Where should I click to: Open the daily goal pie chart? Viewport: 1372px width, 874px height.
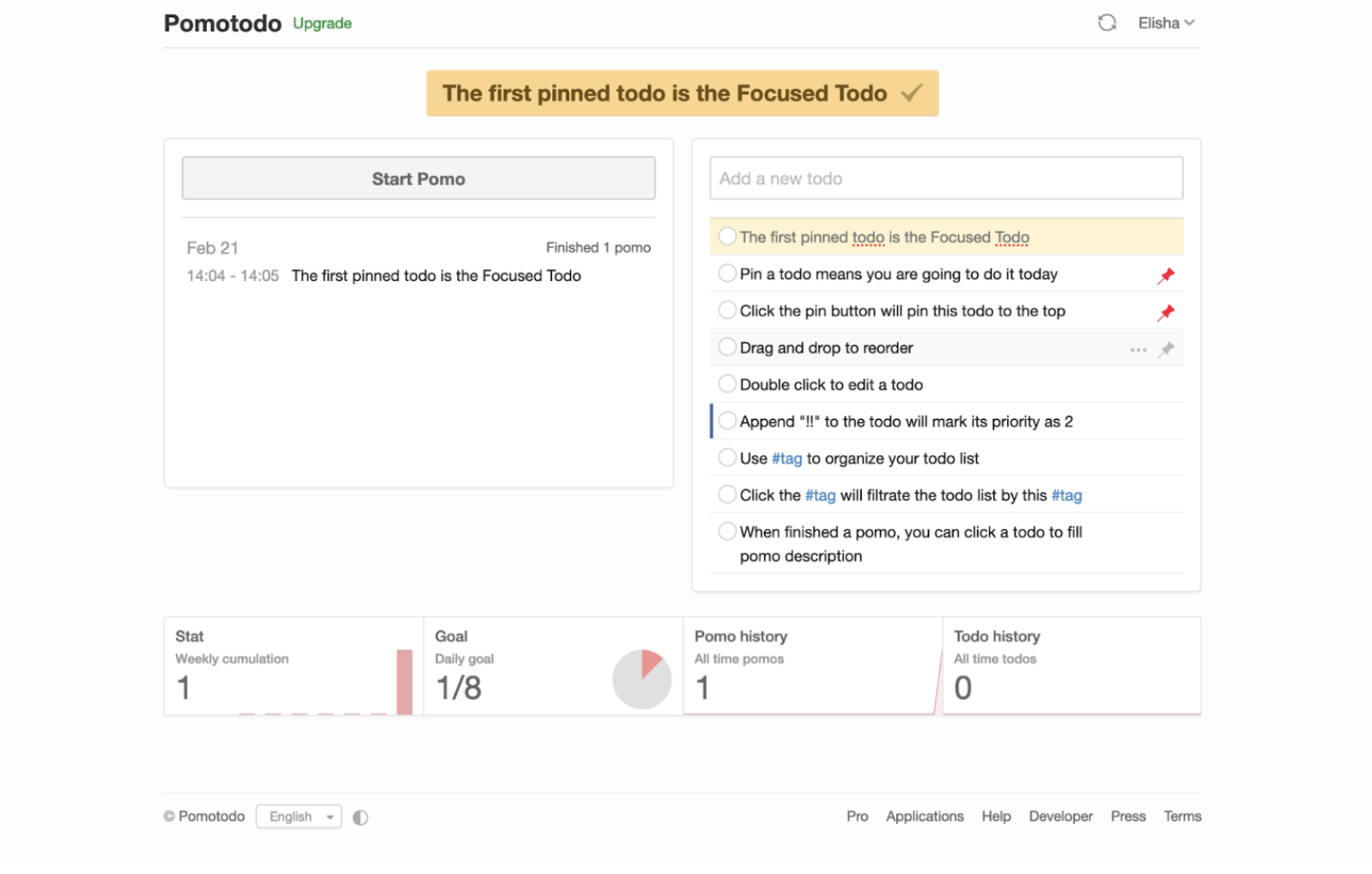coord(641,679)
